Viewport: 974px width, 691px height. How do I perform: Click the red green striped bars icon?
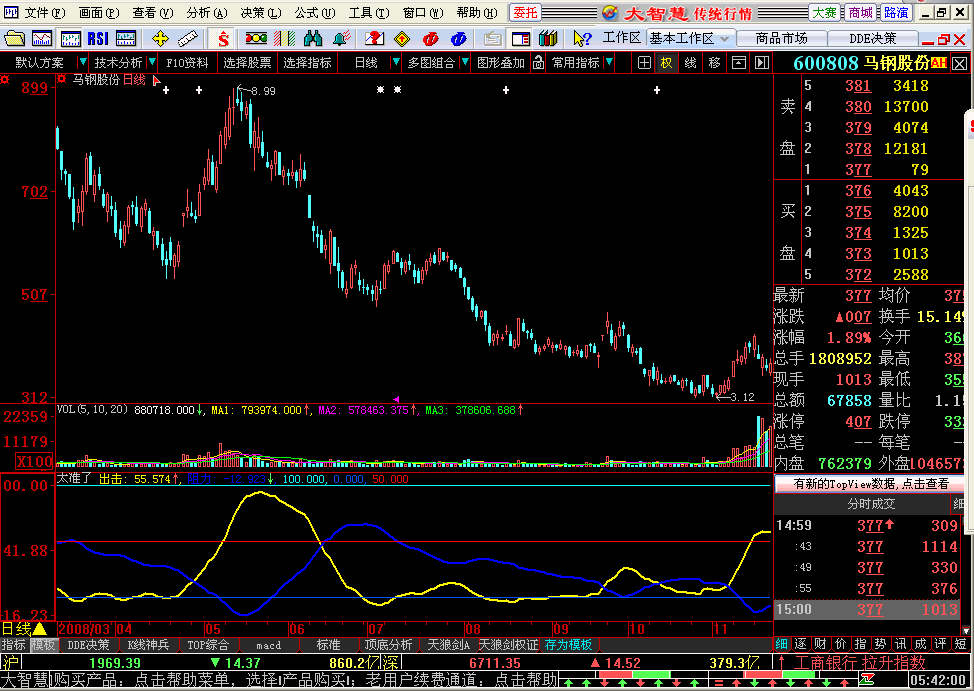[x=284, y=39]
